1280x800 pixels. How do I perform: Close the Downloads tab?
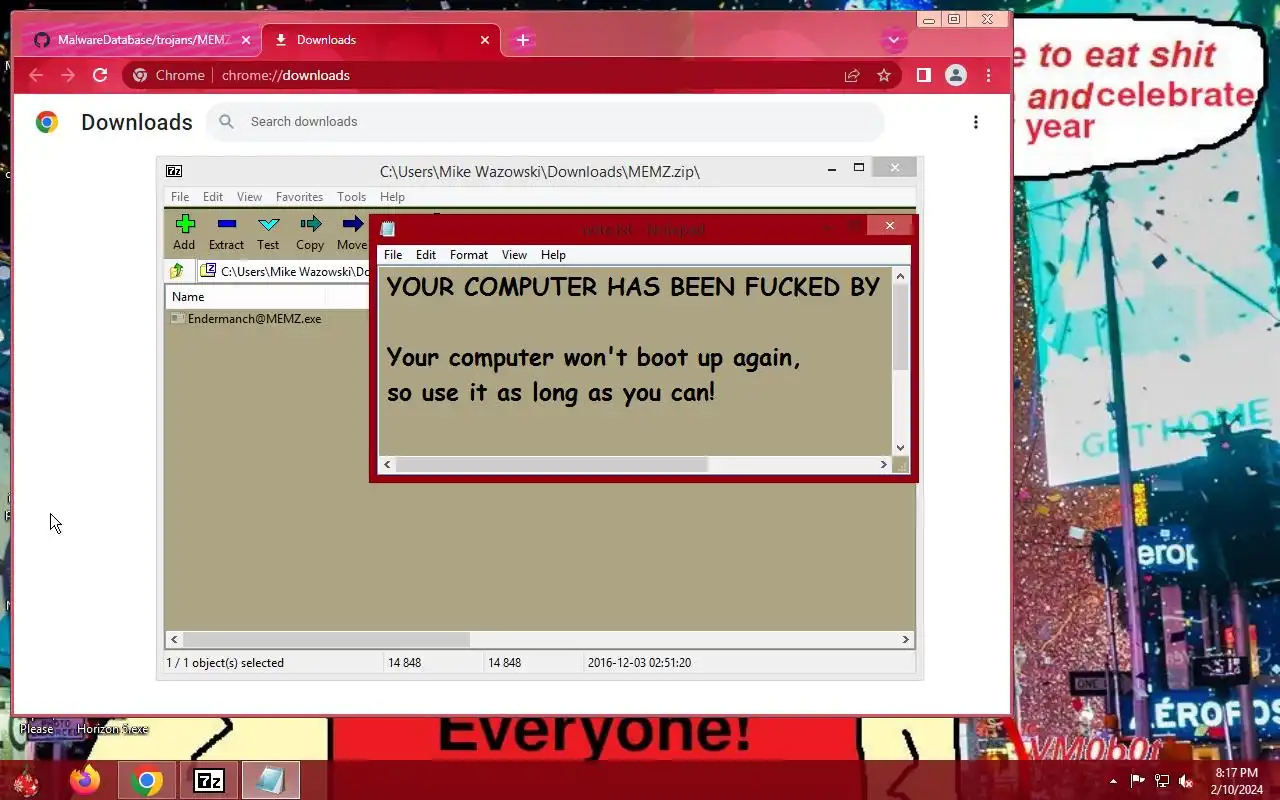tap(485, 40)
